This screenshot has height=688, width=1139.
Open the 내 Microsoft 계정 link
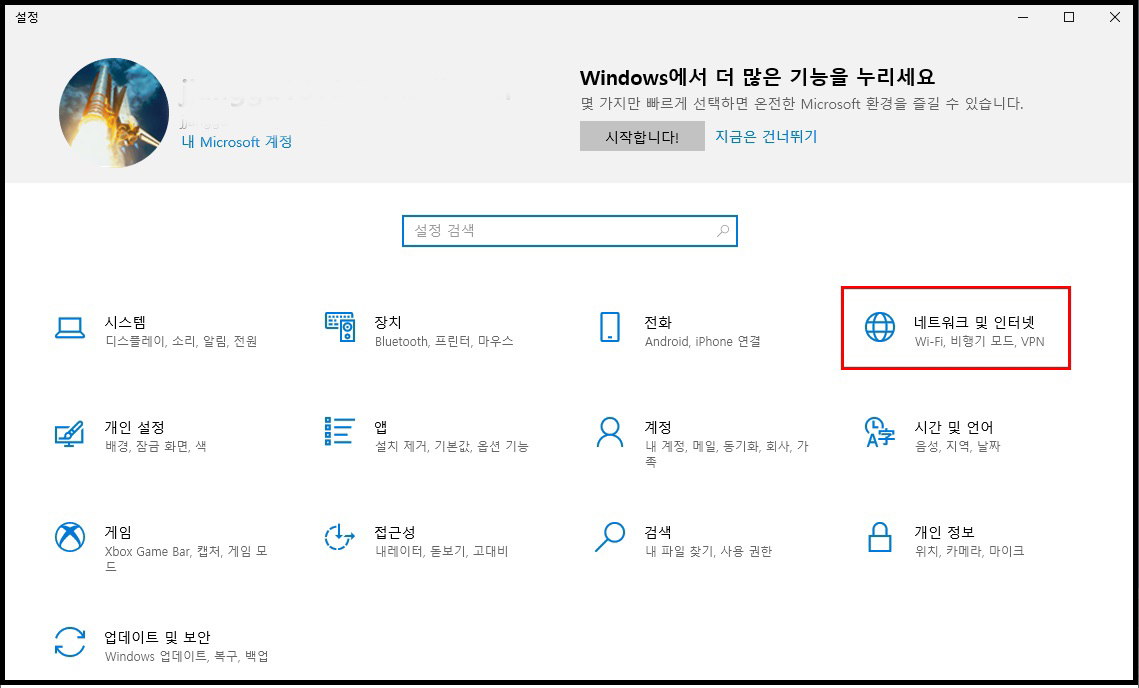pyautogui.click(x=237, y=142)
